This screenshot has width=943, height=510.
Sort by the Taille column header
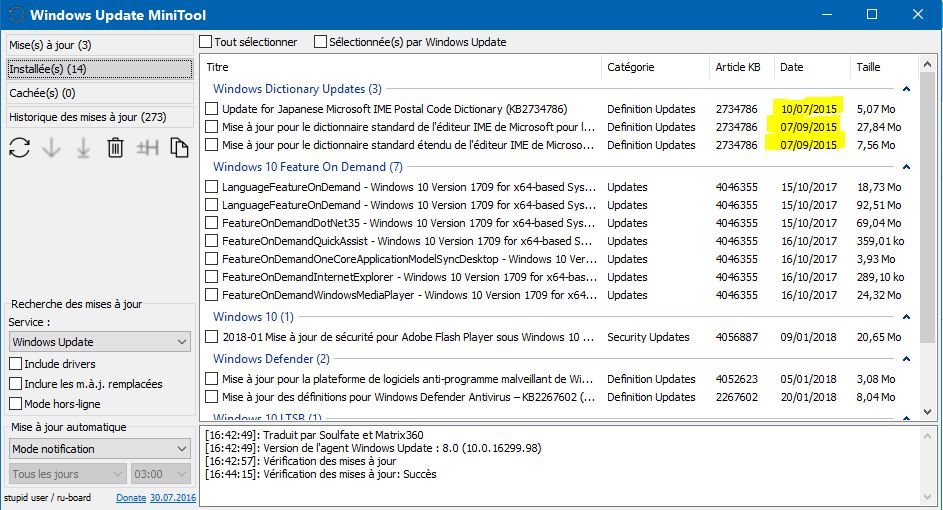(884, 67)
